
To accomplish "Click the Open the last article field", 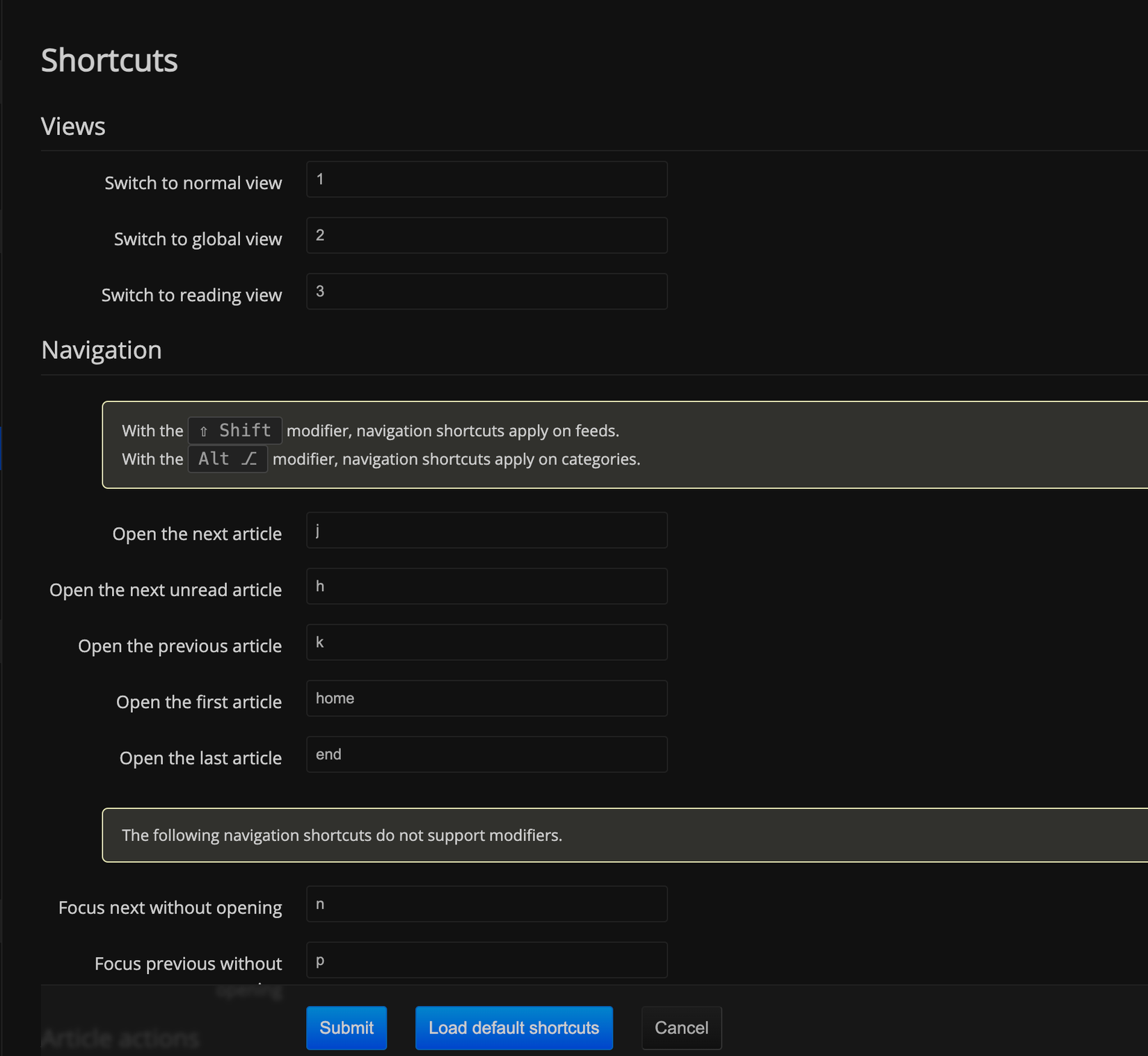I will click(487, 755).
